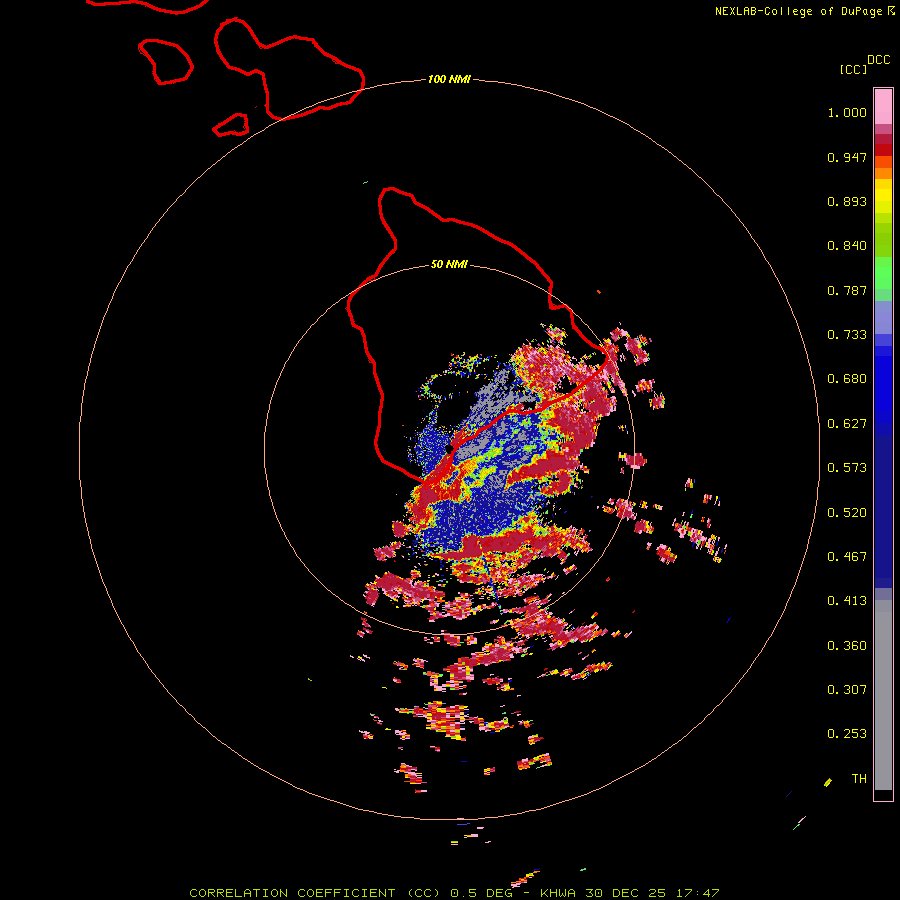Viewport: 900px width, 900px height.
Task: Click the 0.307 scale value
Action: [847, 690]
